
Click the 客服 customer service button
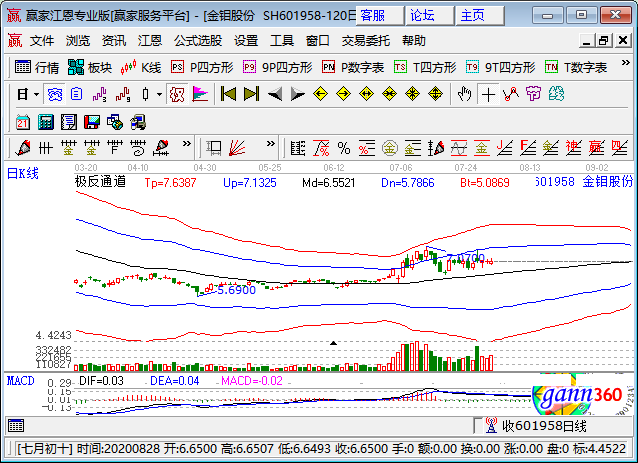[379, 16]
